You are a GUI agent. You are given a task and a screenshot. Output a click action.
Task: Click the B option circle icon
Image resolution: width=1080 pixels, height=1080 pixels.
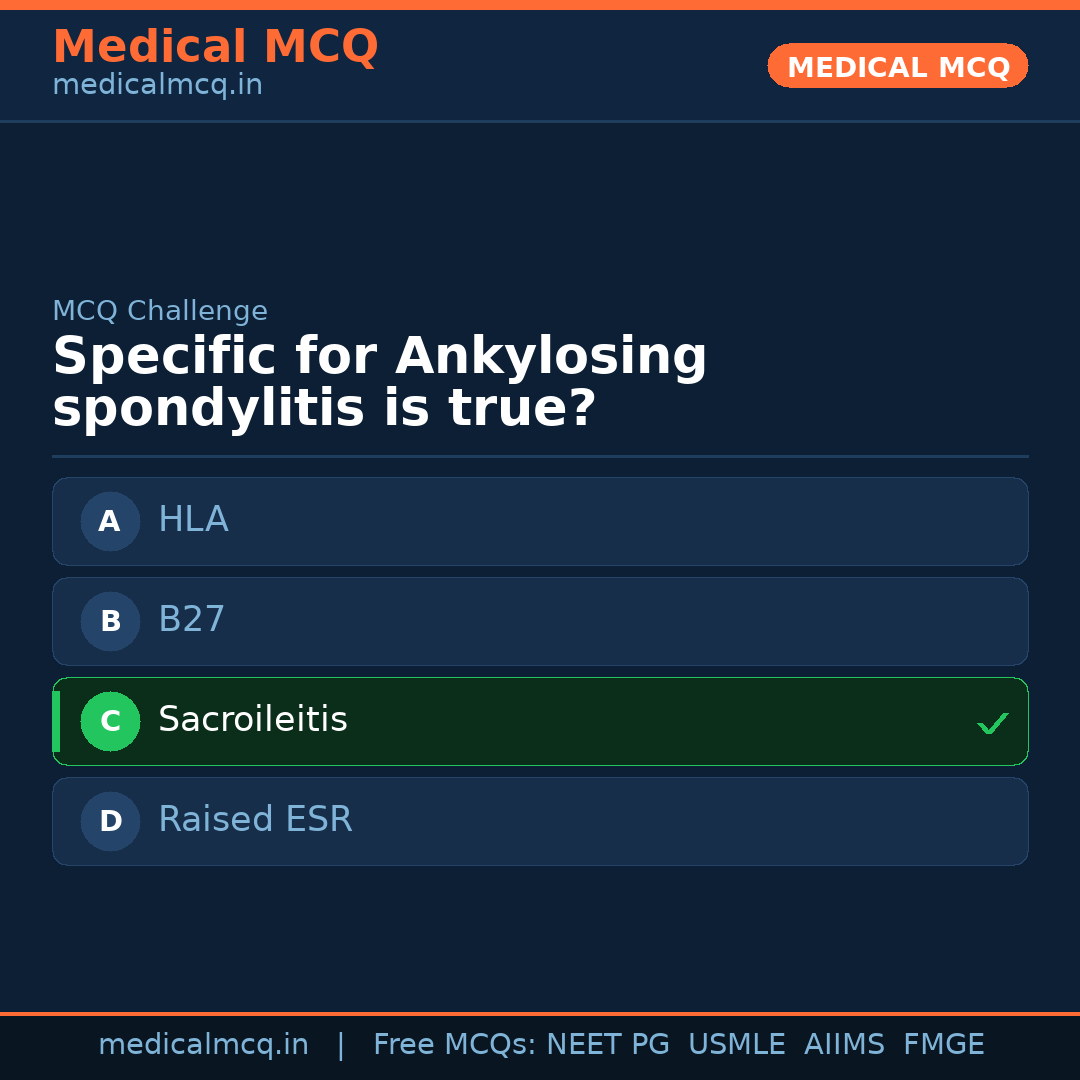click(109, 621)
